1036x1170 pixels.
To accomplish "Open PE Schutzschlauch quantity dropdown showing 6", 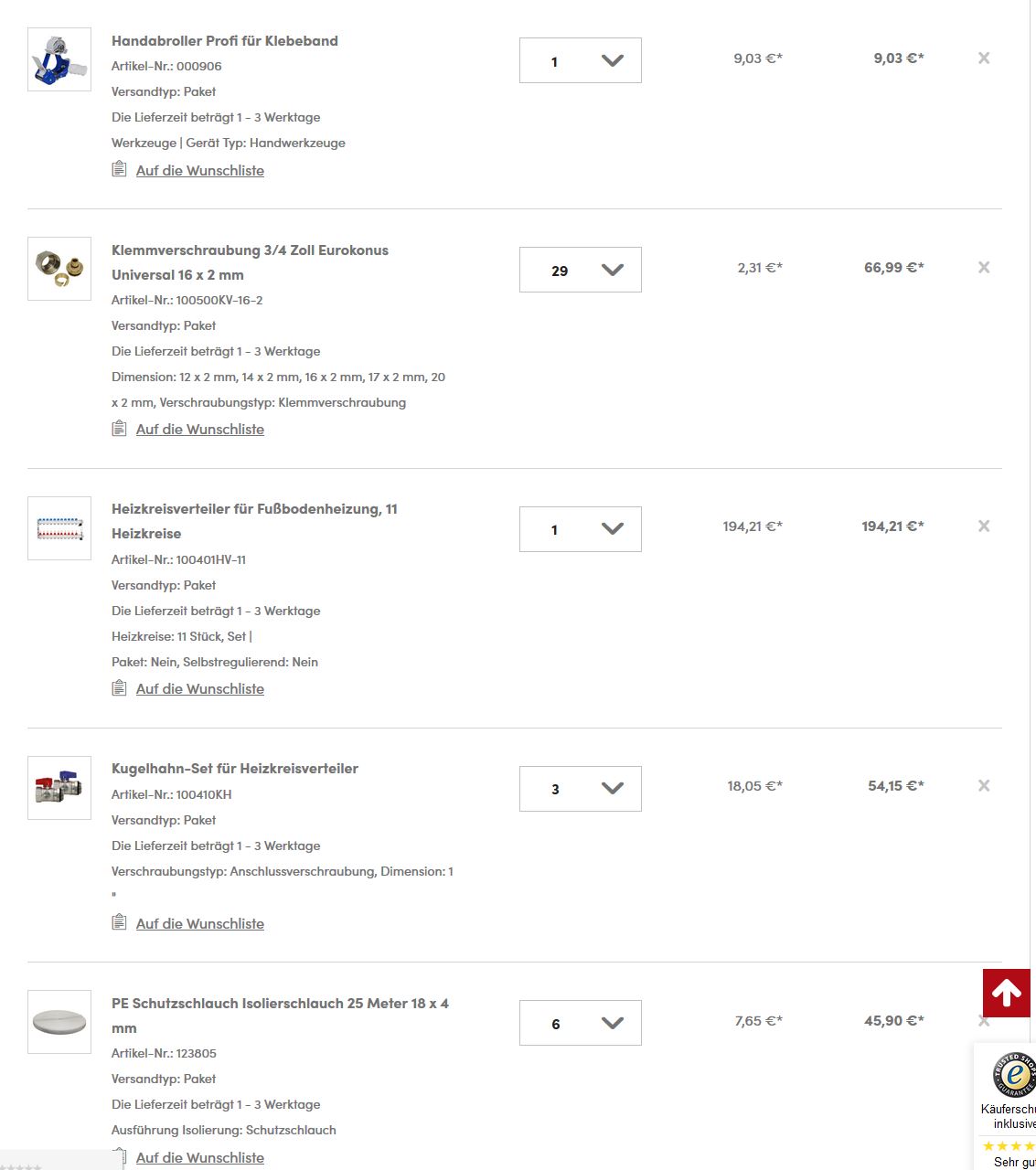I will (x=581, y=1023).
